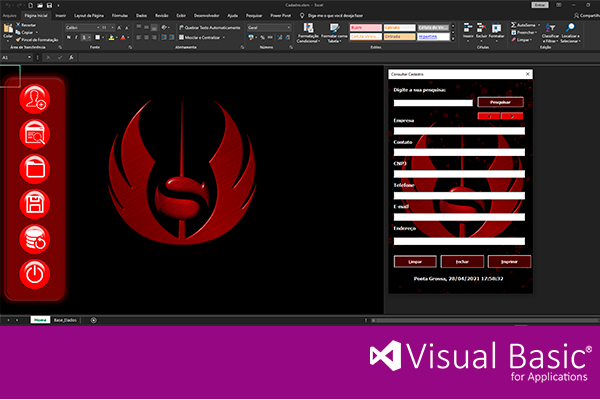Click the Excluir cells icon
Viewport: 600px width, 400px height.
tap(481, 28)
